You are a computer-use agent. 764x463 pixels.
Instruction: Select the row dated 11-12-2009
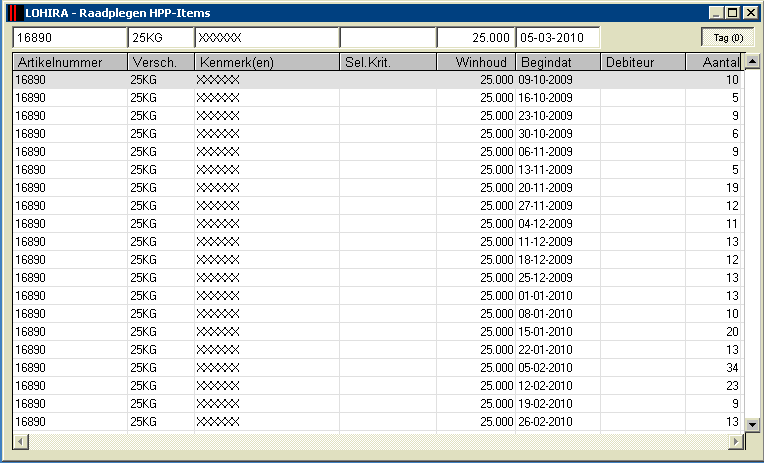377,242
